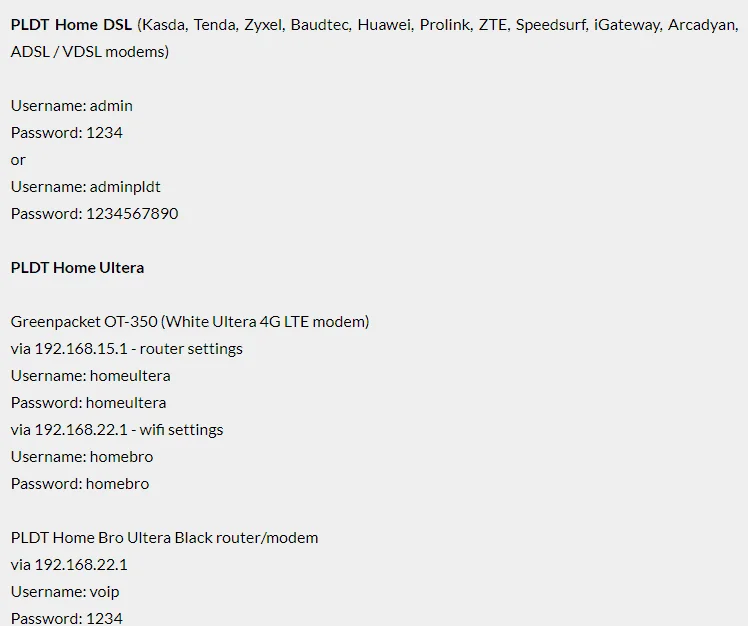The image size is (748, 626).
Task: Click the PLDT Home DSL heading
Action: (71, 25)
